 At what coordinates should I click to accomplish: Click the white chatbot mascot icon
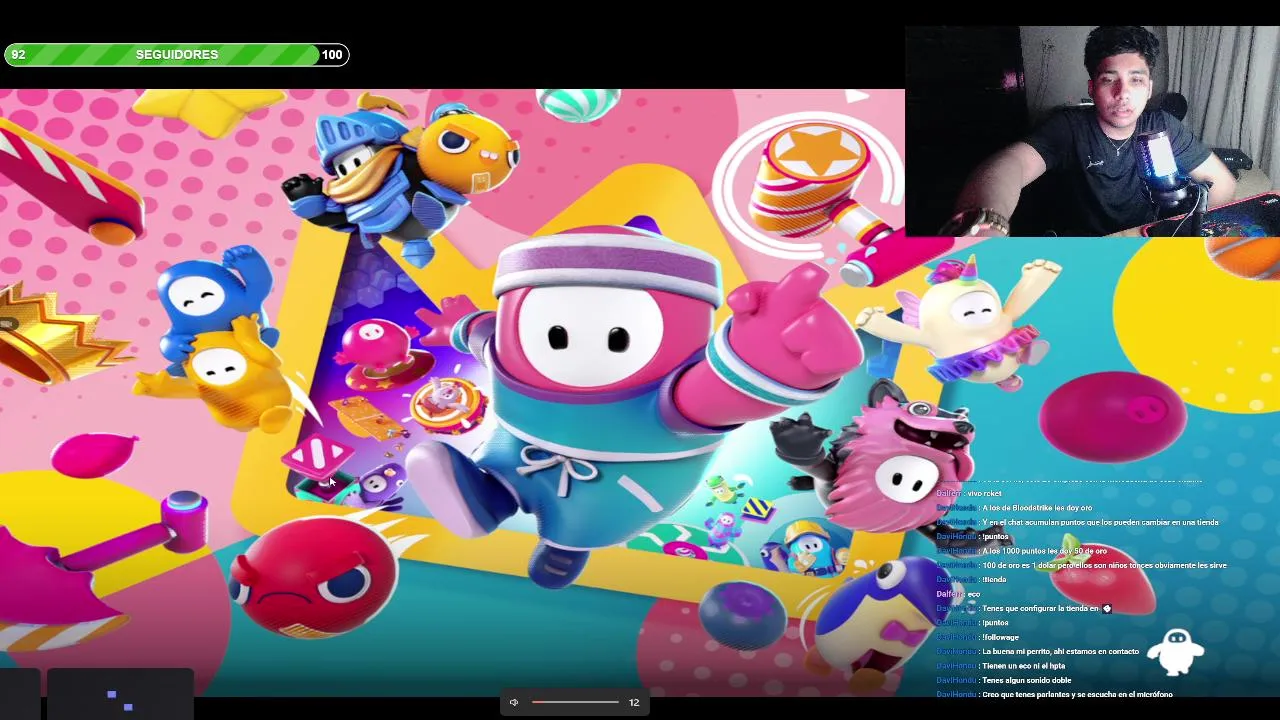[1176, 651]
